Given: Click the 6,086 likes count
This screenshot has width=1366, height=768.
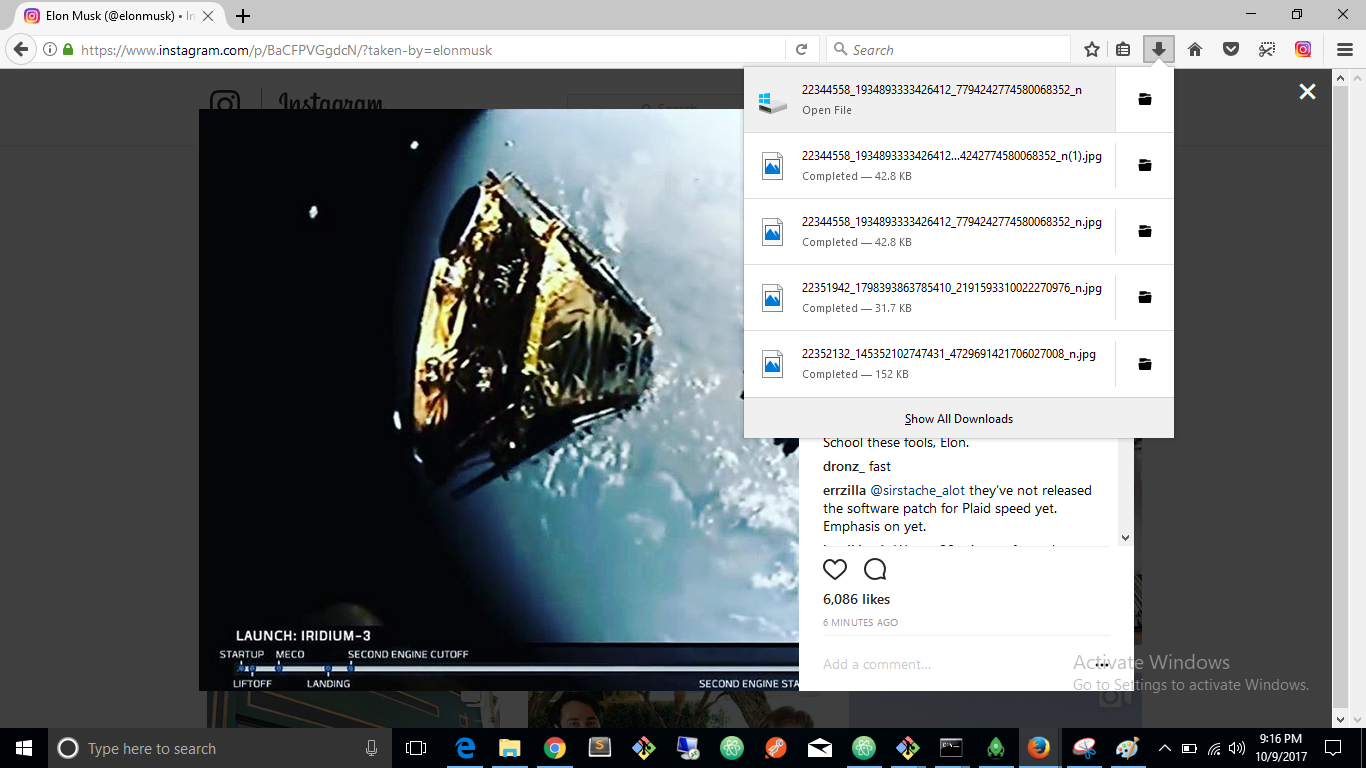Looking at the screenshot, I should [856, 599].
